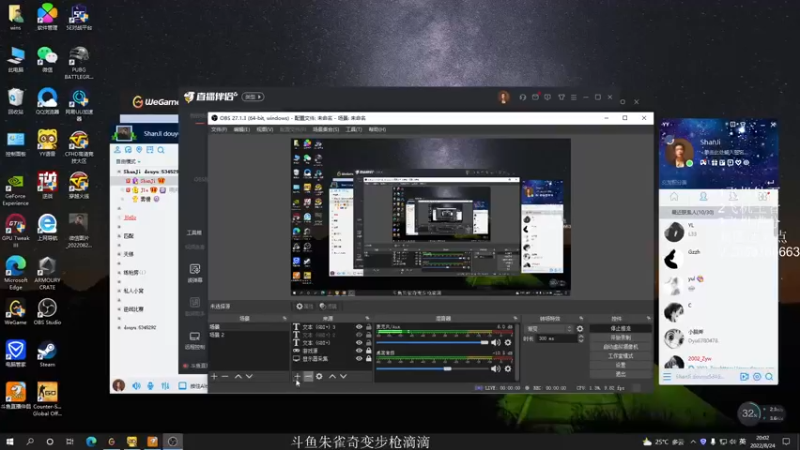Click start virtual camera button
This screenshot has height=450, width=800.
coord(620,347)
